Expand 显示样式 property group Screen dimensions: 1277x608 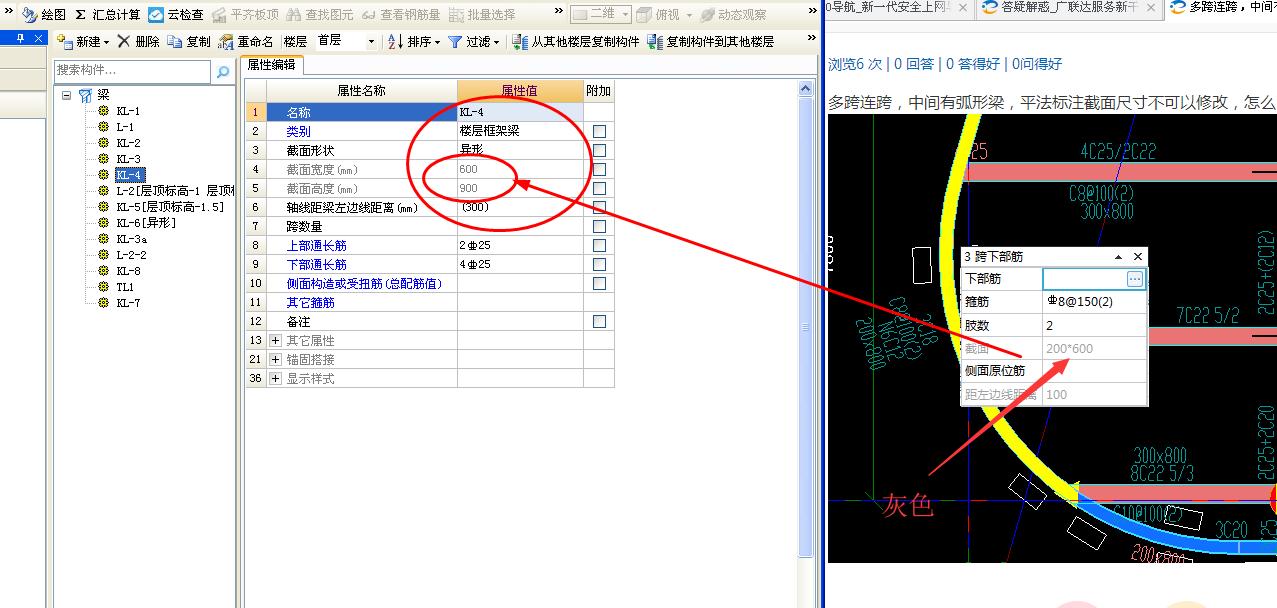point(276,378)
